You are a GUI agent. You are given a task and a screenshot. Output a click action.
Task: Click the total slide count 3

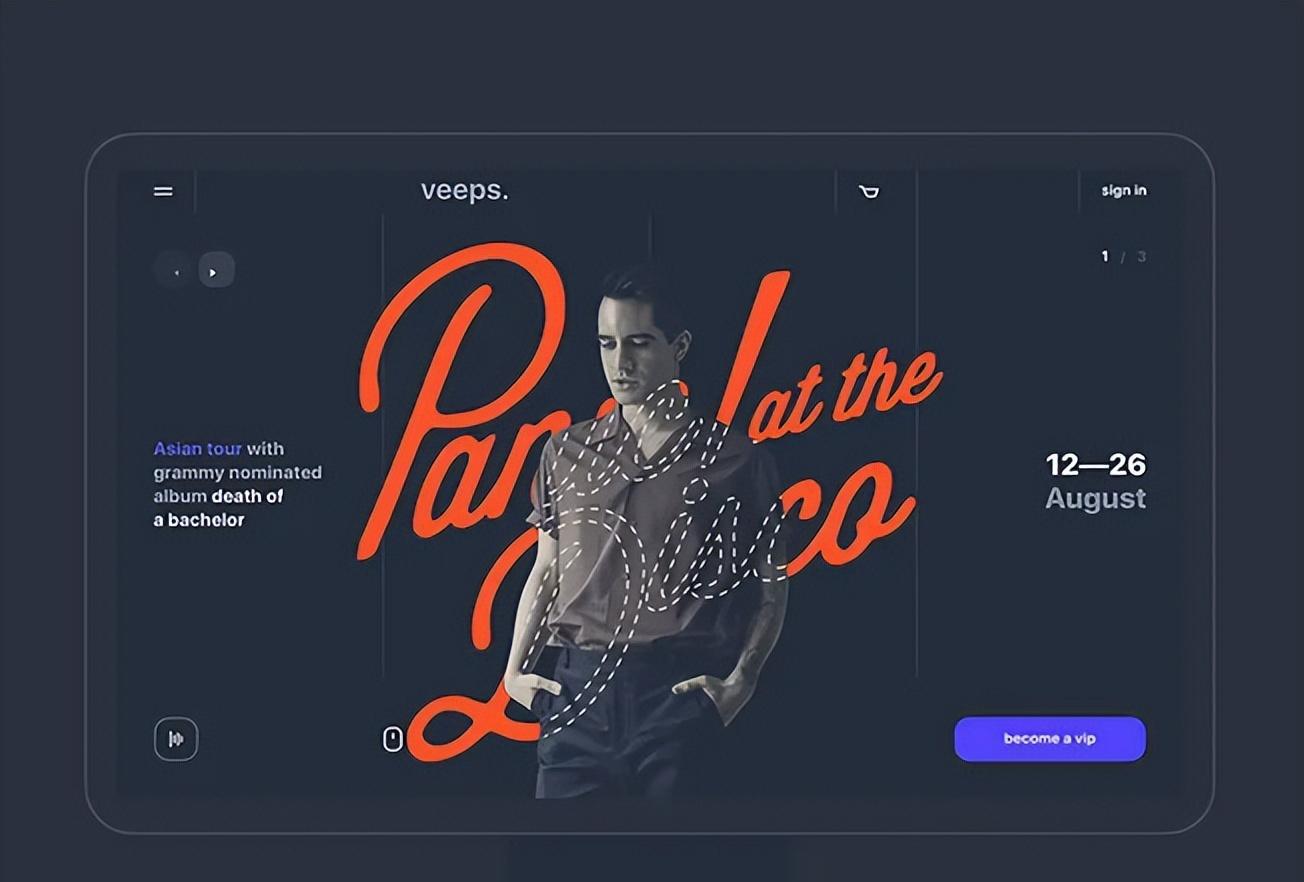tap(1141, 257)
